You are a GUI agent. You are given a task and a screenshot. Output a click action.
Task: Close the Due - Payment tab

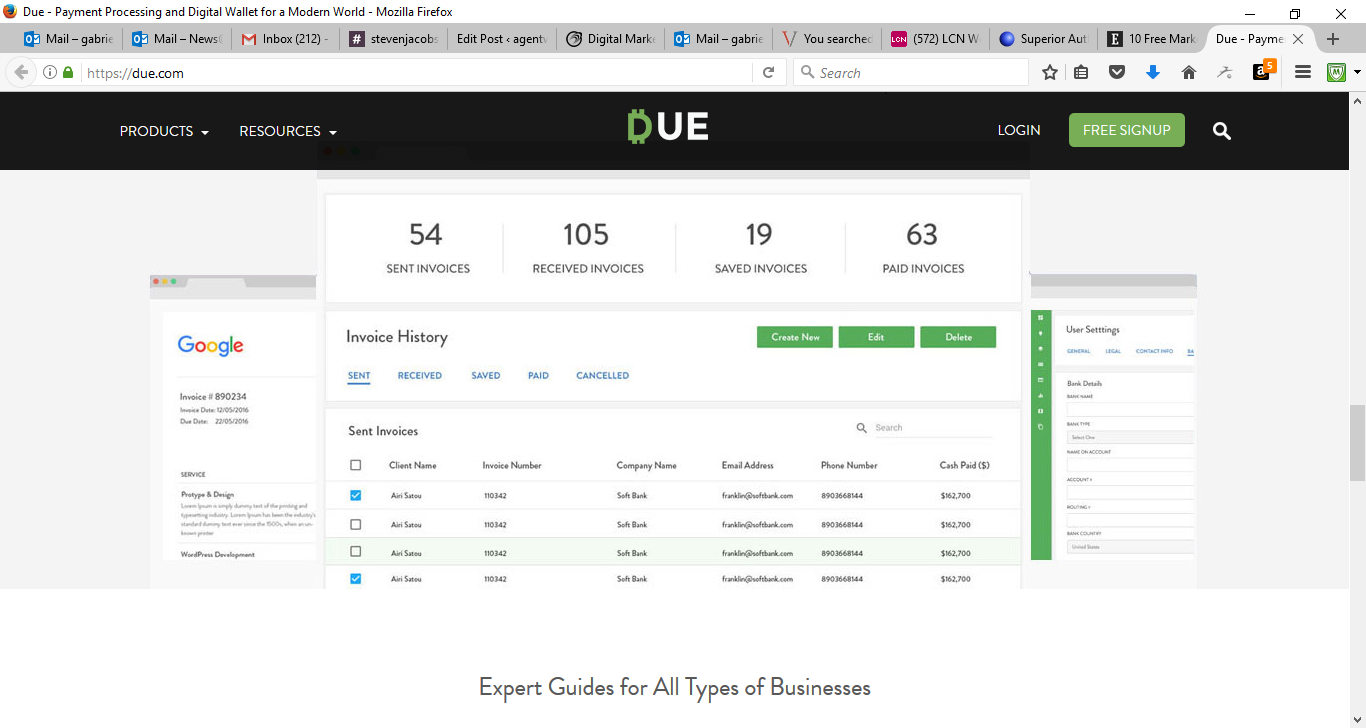[x=1298, y=39]
